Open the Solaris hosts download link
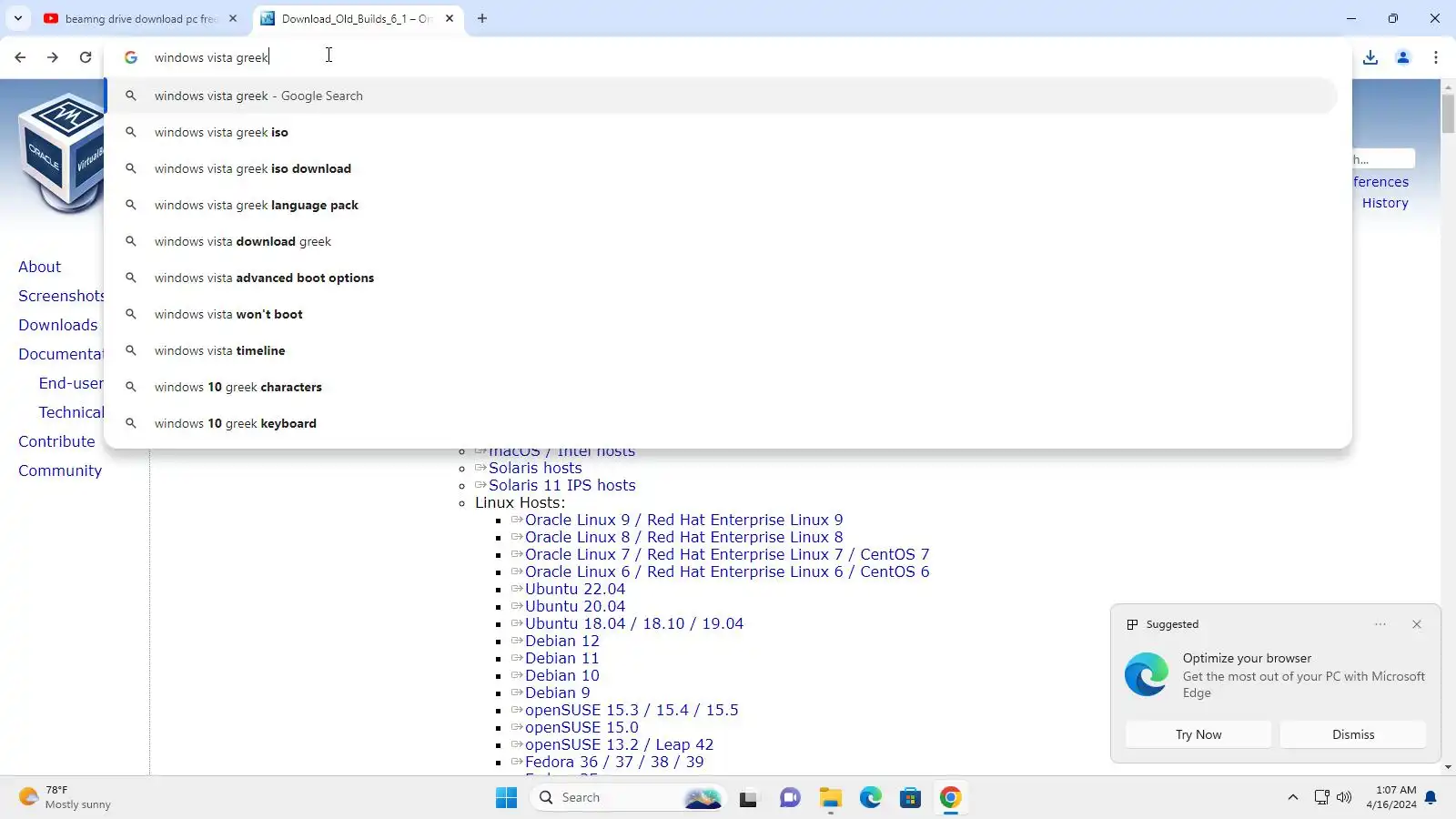 click(x=535, y=468)
